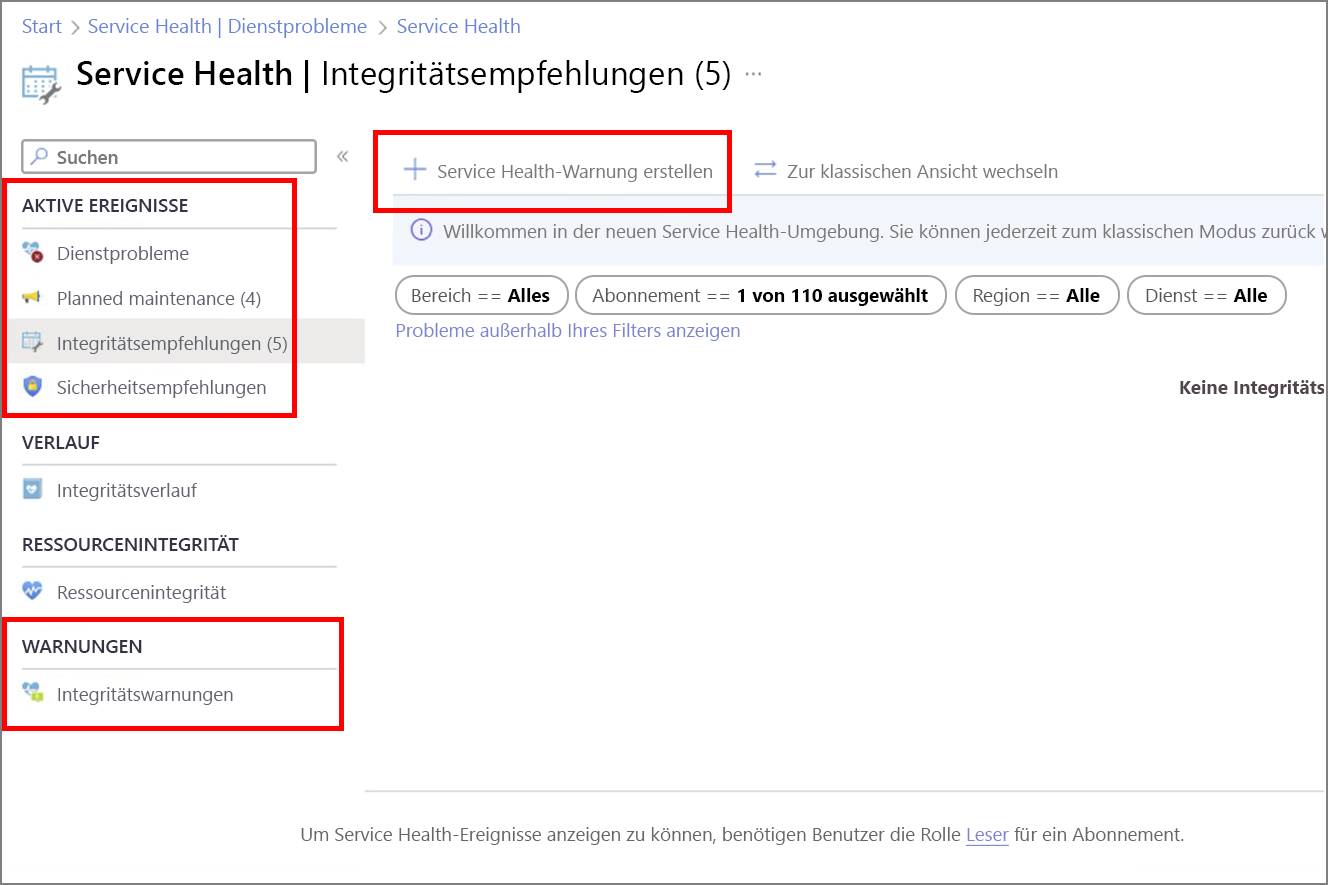
Task: Click the Leser role link
Action: click(987, 834)
